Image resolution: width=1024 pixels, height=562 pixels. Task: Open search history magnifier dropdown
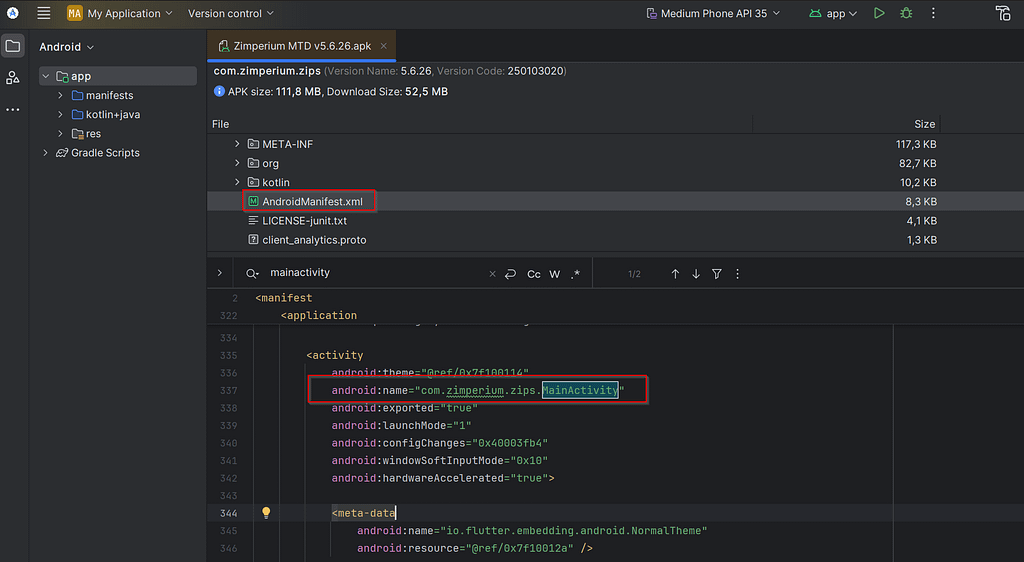coord(252,273)
